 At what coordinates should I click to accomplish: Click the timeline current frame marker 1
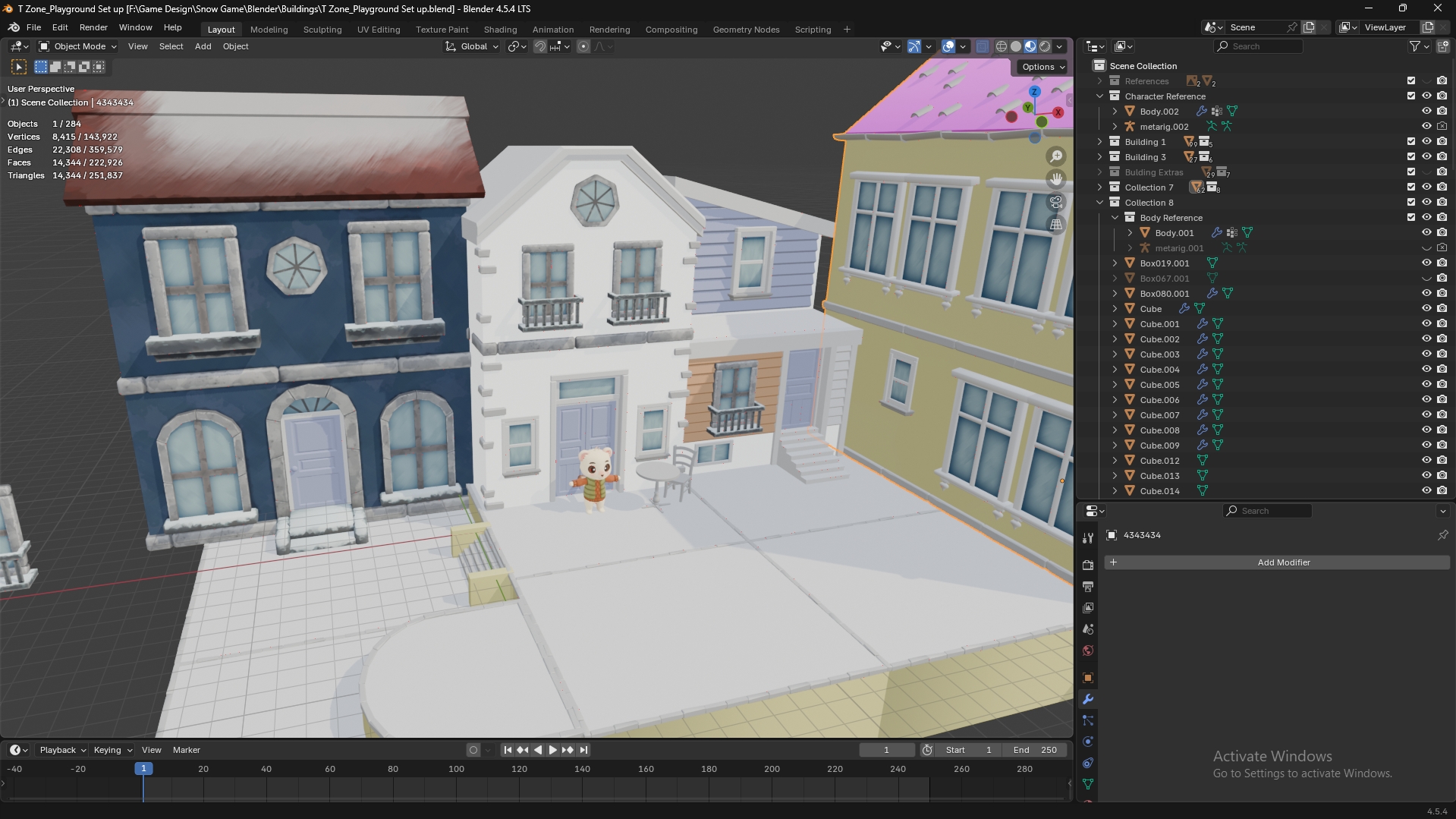[143, 769]
